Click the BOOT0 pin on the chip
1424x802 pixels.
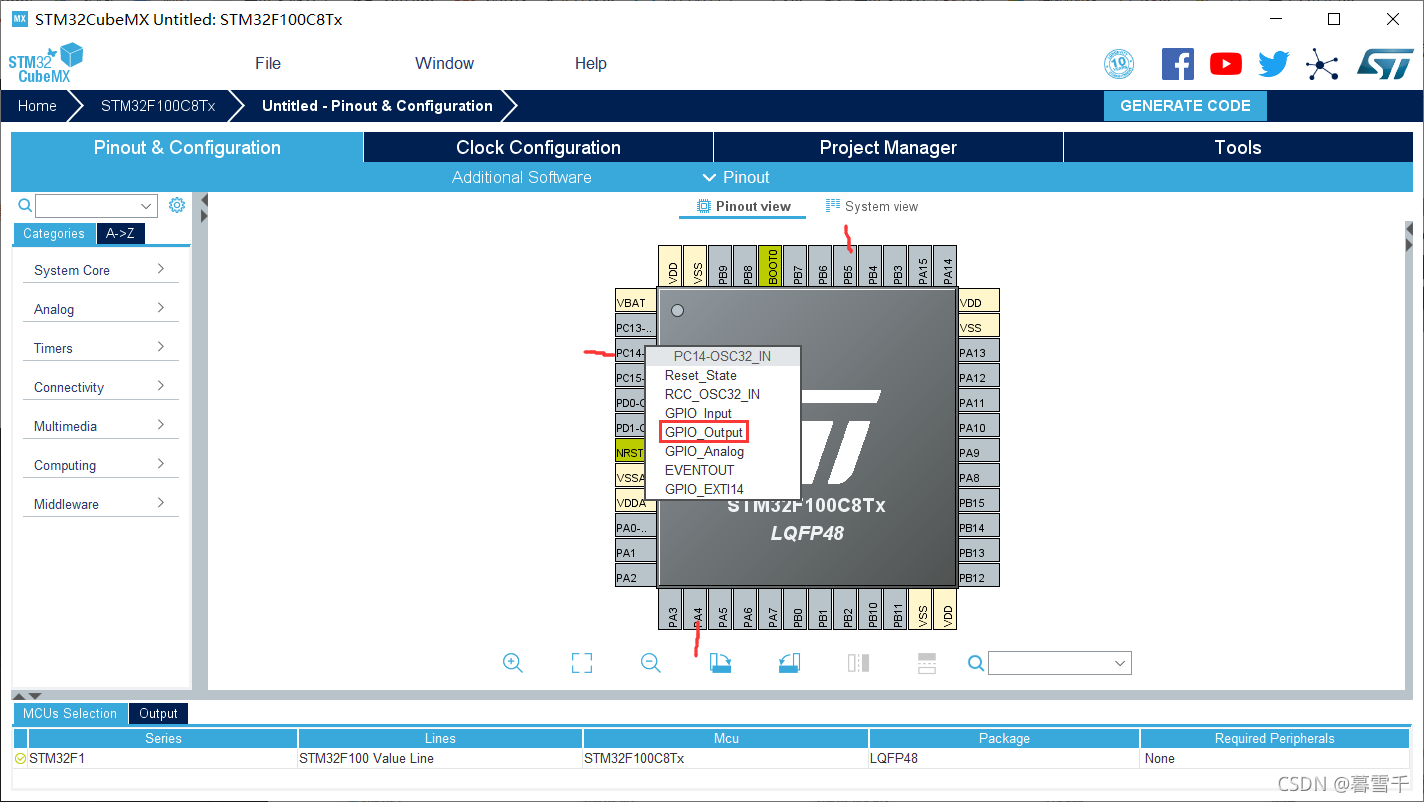770,267
